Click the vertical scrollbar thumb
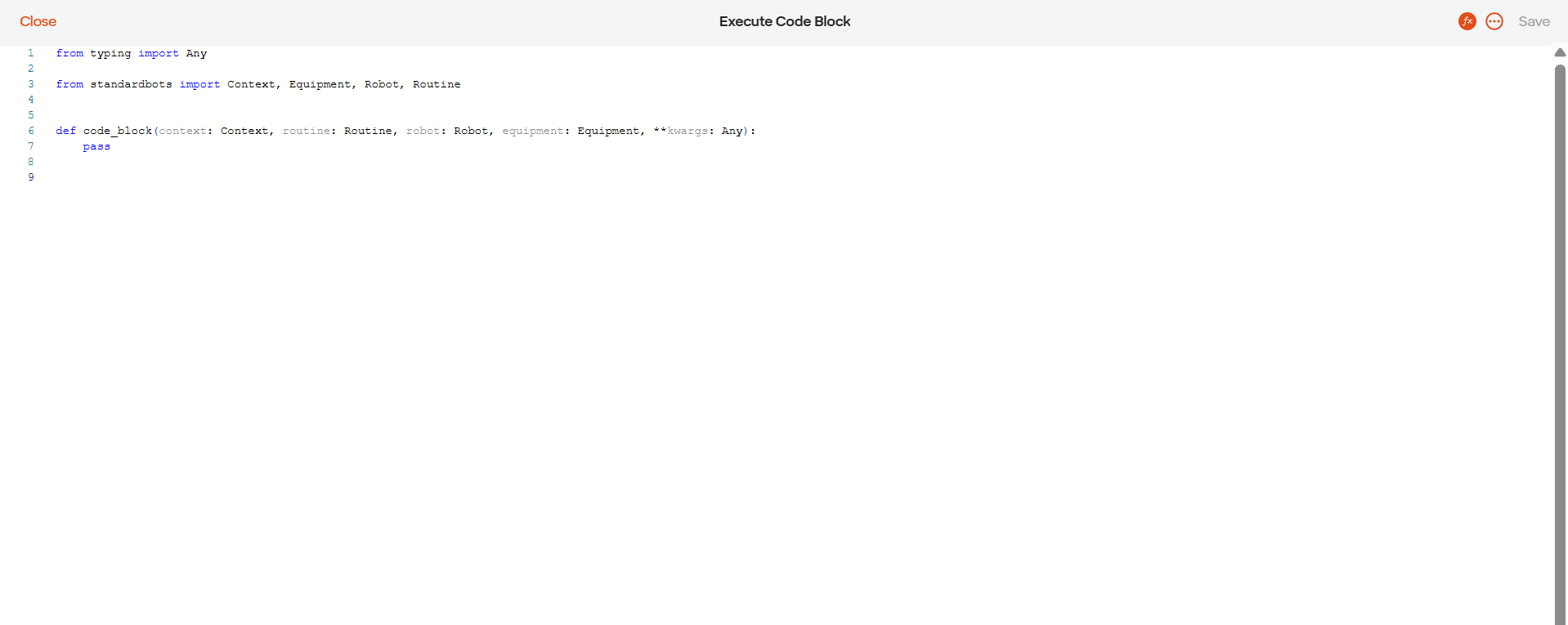This screenshot has width=1568, height=625. coord(1560,343)
